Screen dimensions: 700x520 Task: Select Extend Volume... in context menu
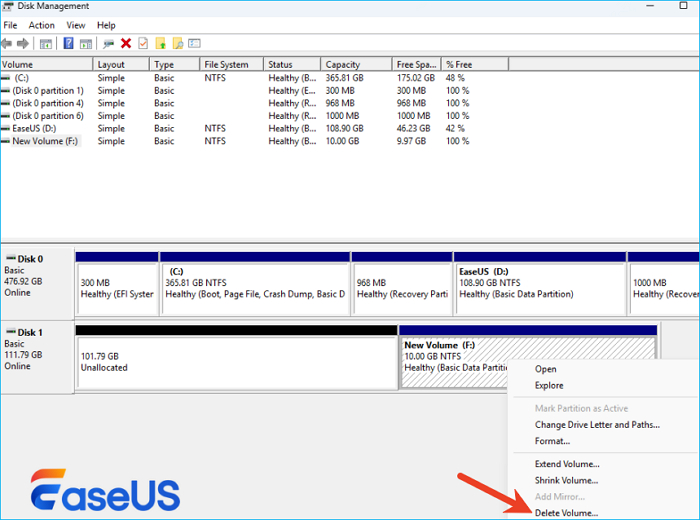coord(567,464)
